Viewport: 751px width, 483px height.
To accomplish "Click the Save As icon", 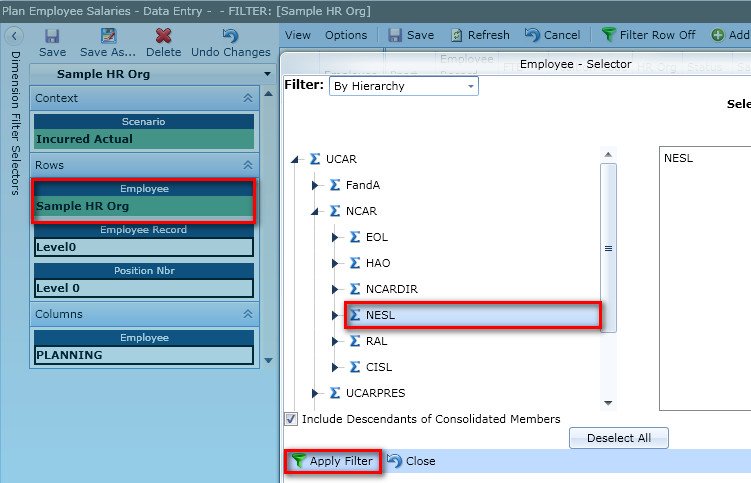I will coord(109,36).
